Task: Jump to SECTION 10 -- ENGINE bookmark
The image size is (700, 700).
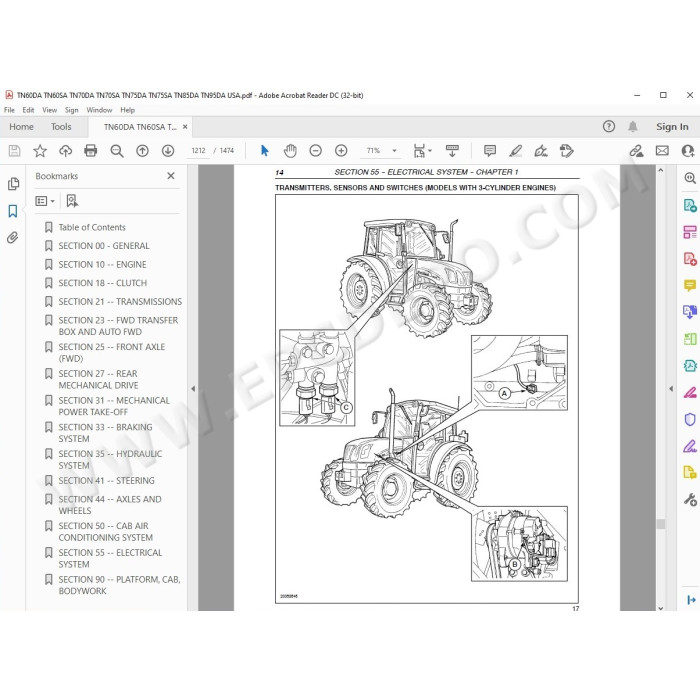Action: pyautogui.click(x=102, y=265)
